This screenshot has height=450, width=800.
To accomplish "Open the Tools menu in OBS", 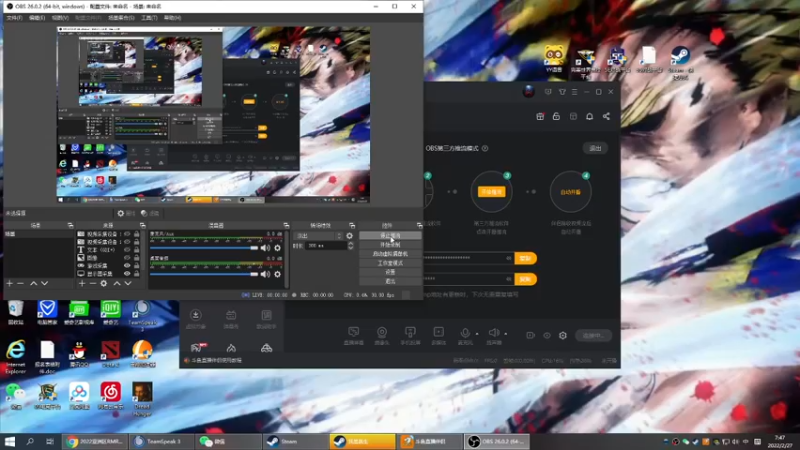I will click(149, 18).
